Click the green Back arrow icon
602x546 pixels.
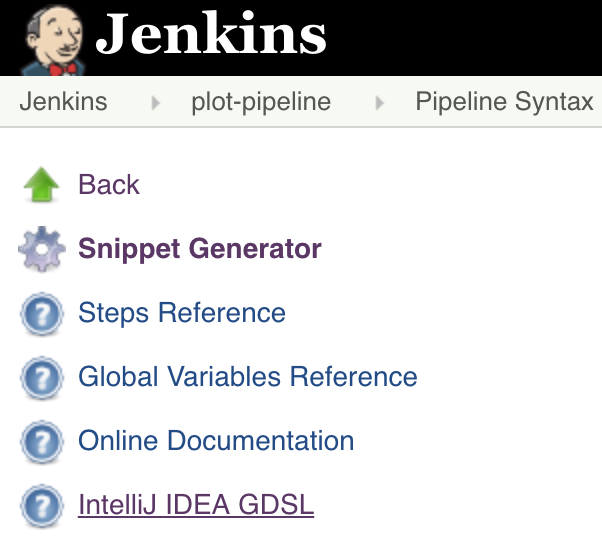(41, 185)
